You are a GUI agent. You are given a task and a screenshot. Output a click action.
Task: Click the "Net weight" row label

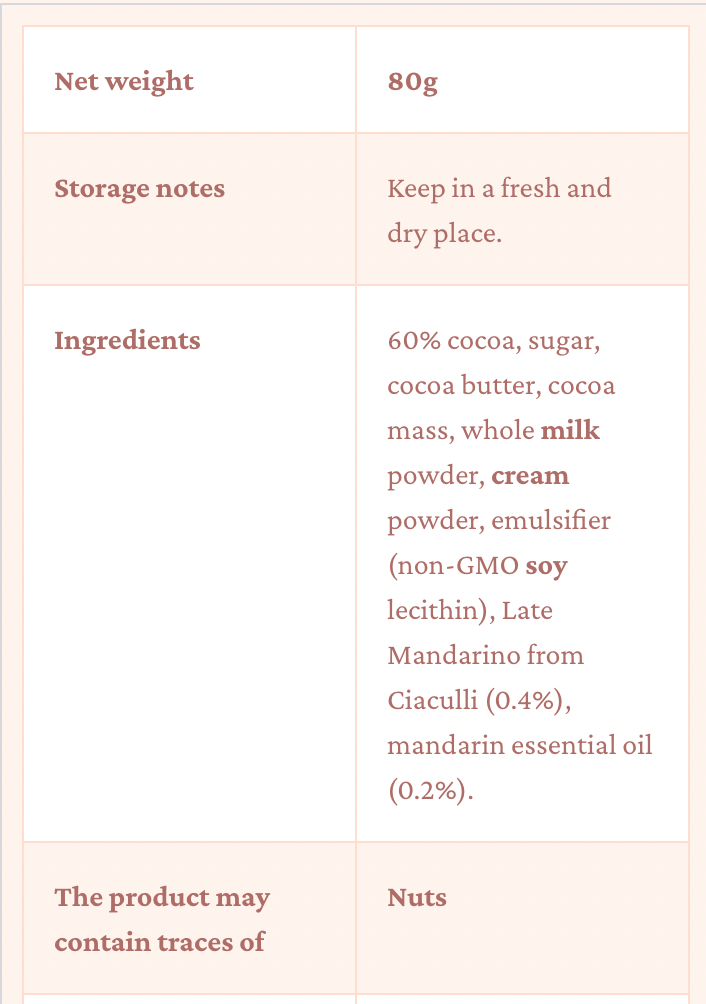point(124,81)
